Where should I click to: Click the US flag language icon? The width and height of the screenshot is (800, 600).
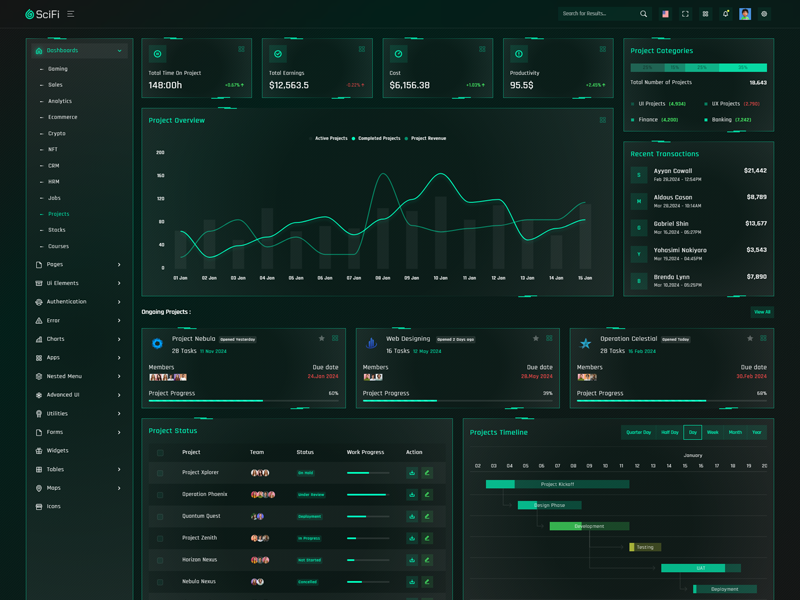point(665,14)
